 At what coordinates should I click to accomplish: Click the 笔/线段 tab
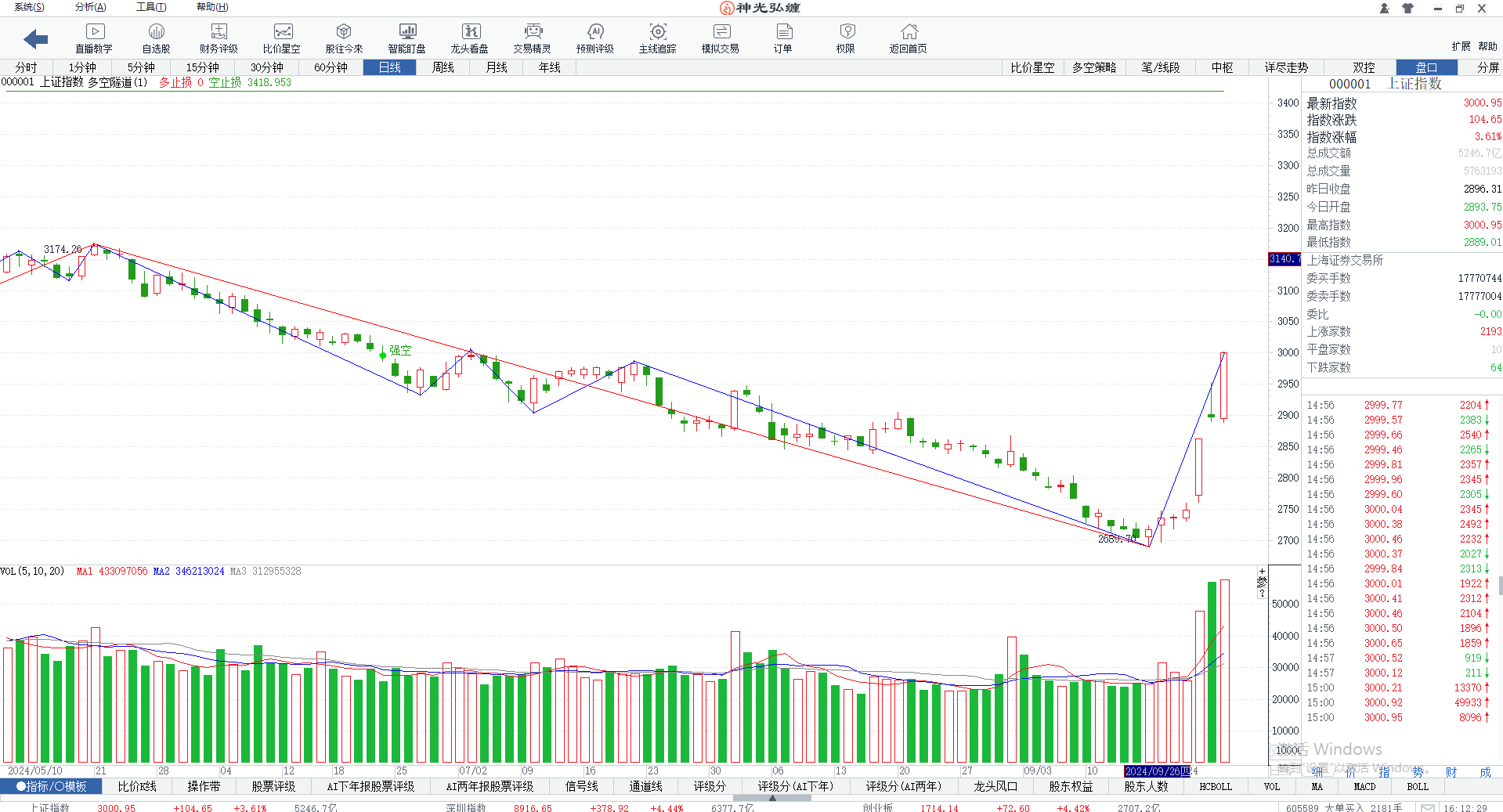click(1161, 67)
